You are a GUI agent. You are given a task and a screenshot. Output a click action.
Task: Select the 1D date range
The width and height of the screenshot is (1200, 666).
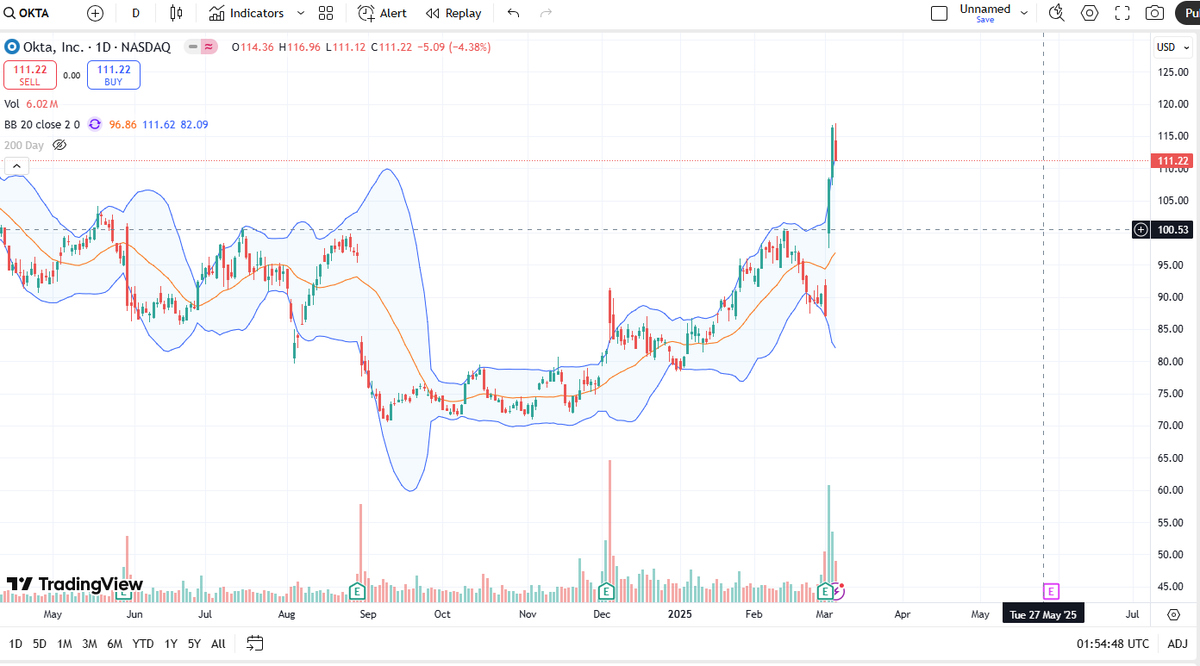tap(14, 643)
